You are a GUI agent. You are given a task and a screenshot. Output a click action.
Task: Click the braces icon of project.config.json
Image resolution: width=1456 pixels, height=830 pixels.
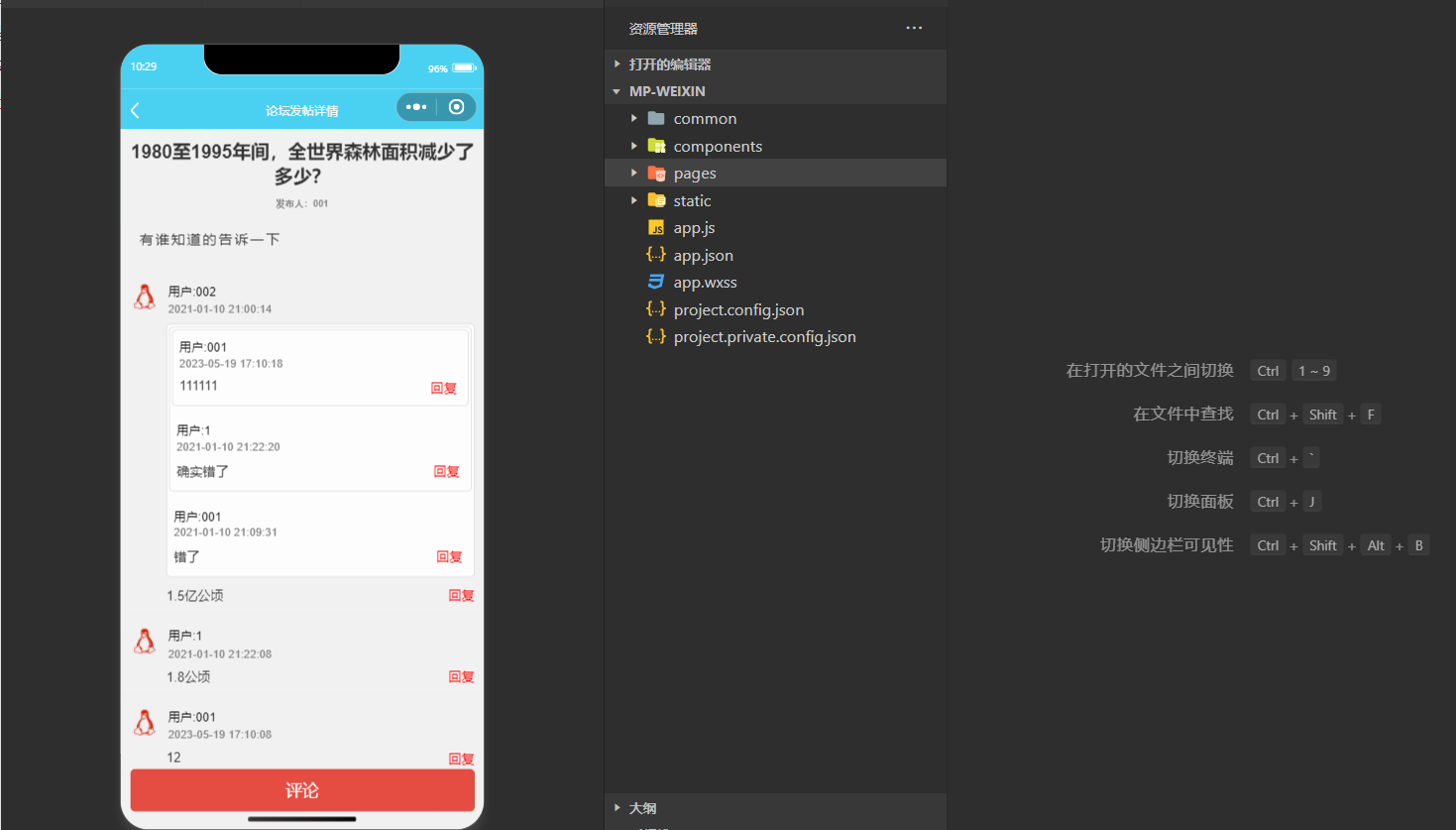click(x=656, y=309)
